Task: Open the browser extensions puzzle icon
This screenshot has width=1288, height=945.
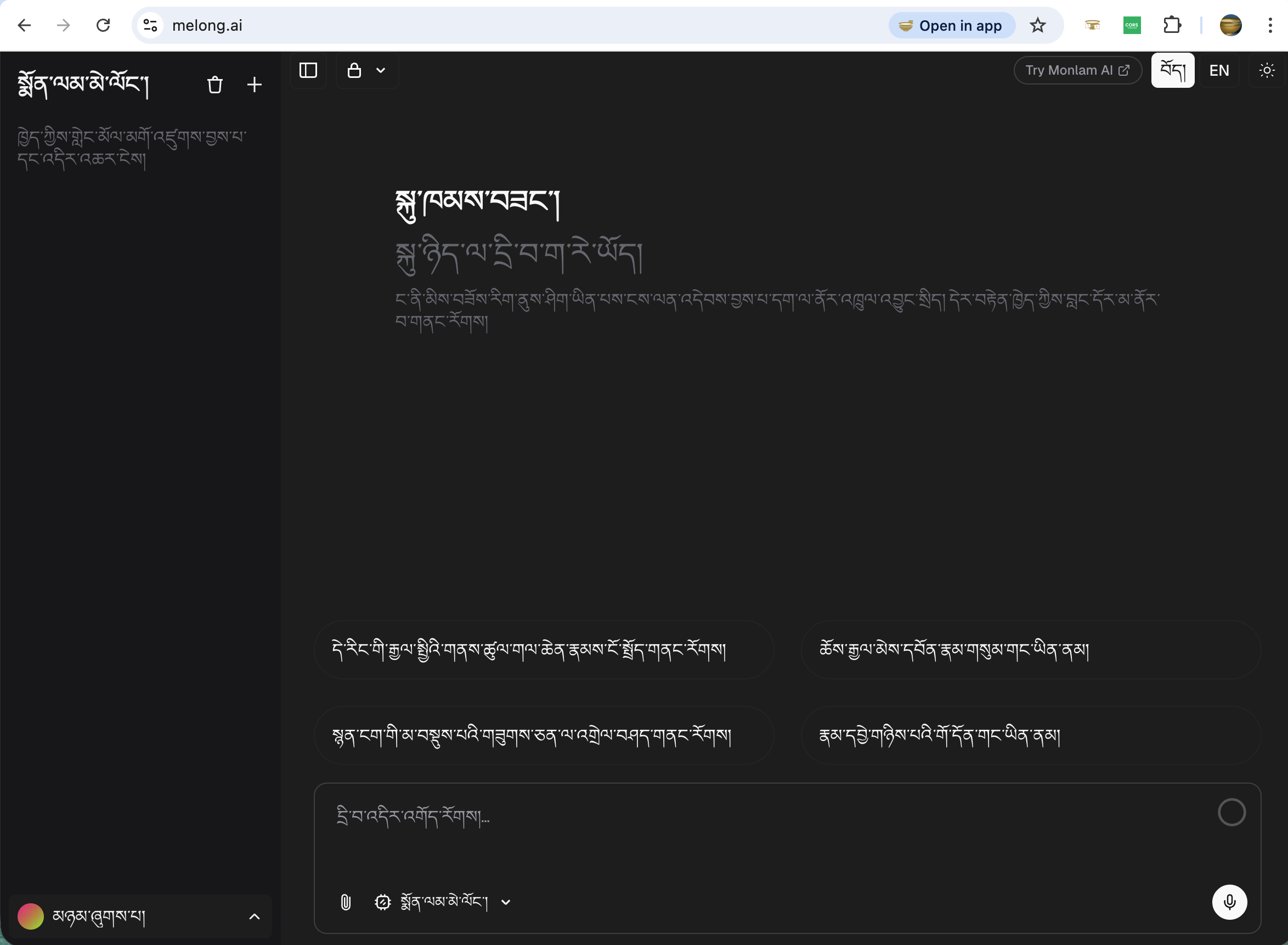Action: 1172,25
